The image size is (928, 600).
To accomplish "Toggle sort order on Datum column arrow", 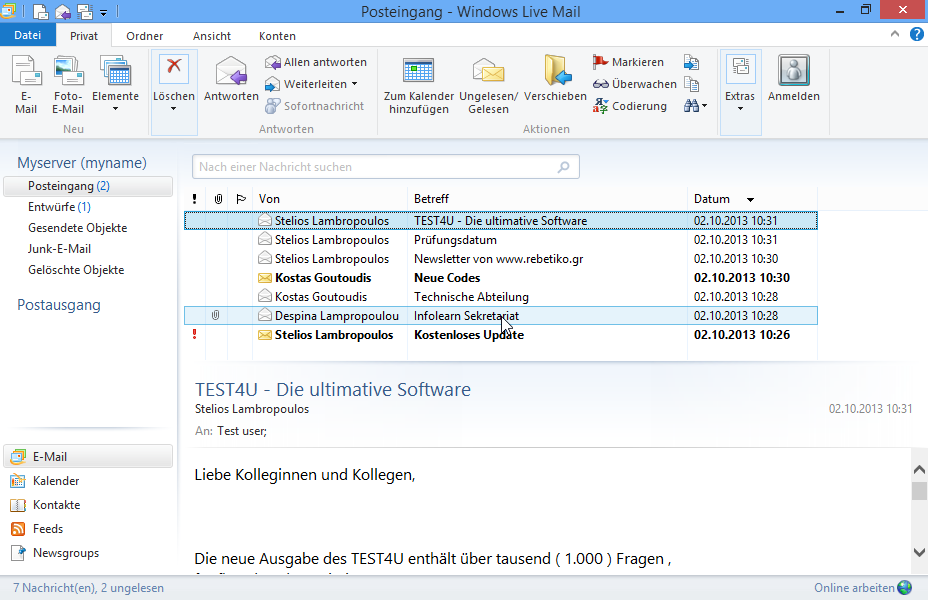I will pyautogui.click(x=750, y=199).
